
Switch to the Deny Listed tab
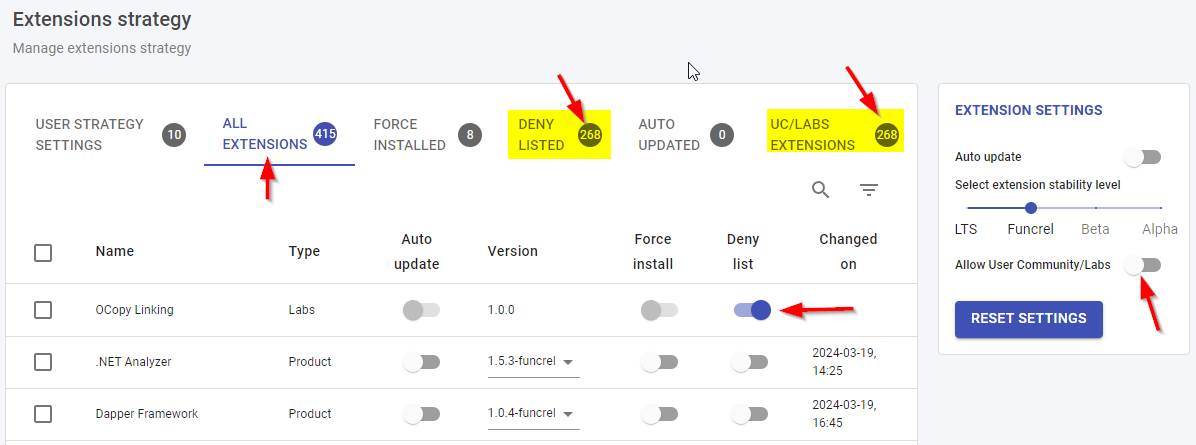click(x=558, y=135)
